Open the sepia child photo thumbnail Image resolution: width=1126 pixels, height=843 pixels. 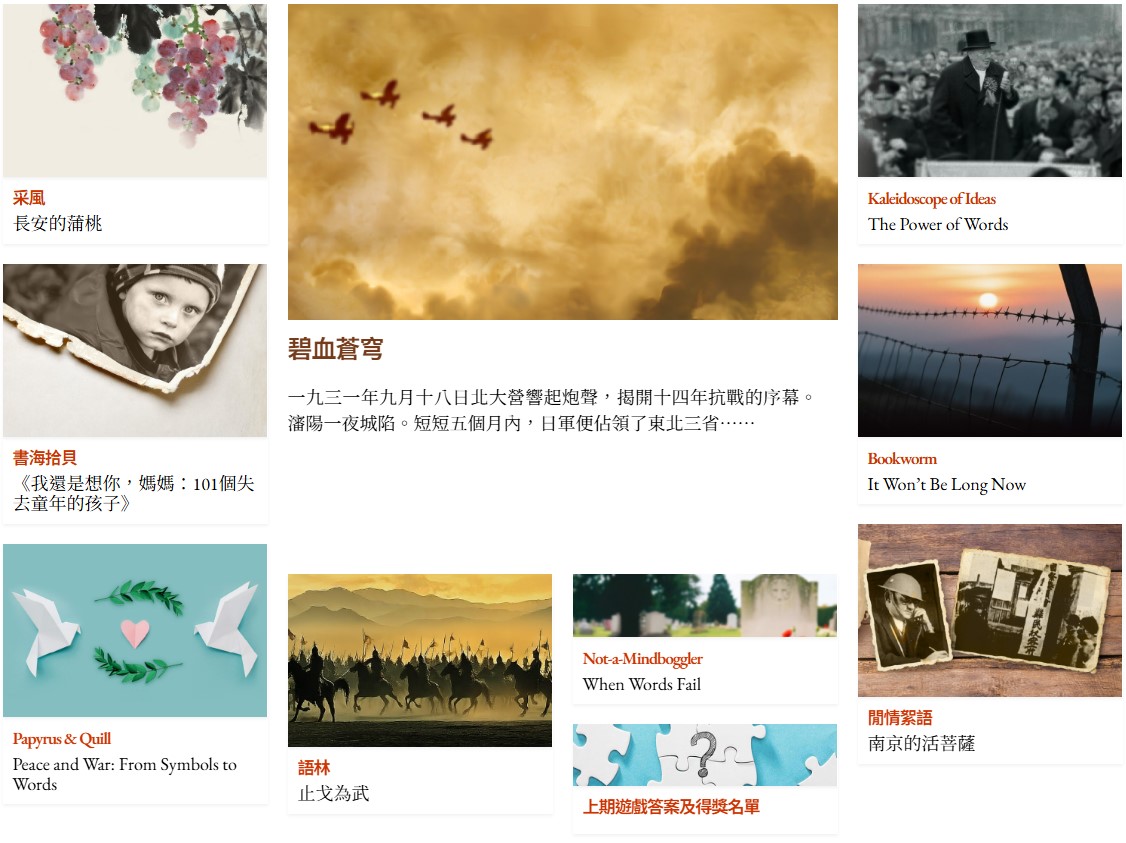point(135,350)
